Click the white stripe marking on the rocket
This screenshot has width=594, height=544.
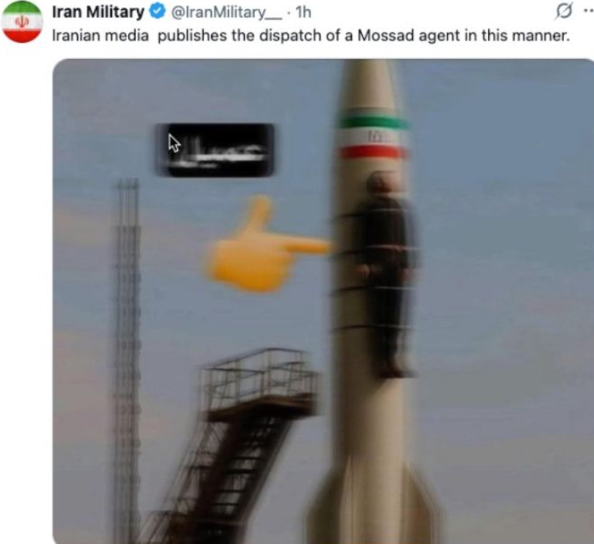click(373, 137)
